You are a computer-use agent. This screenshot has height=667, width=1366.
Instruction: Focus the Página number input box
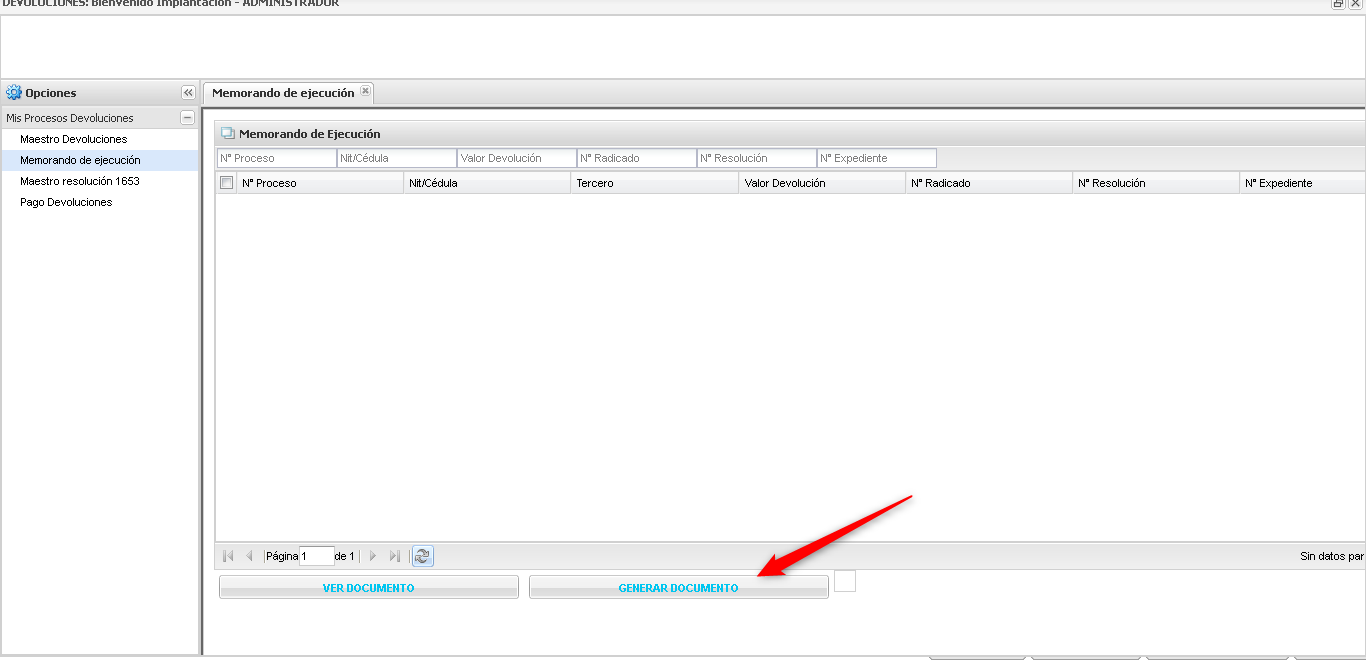click(316, 556)
